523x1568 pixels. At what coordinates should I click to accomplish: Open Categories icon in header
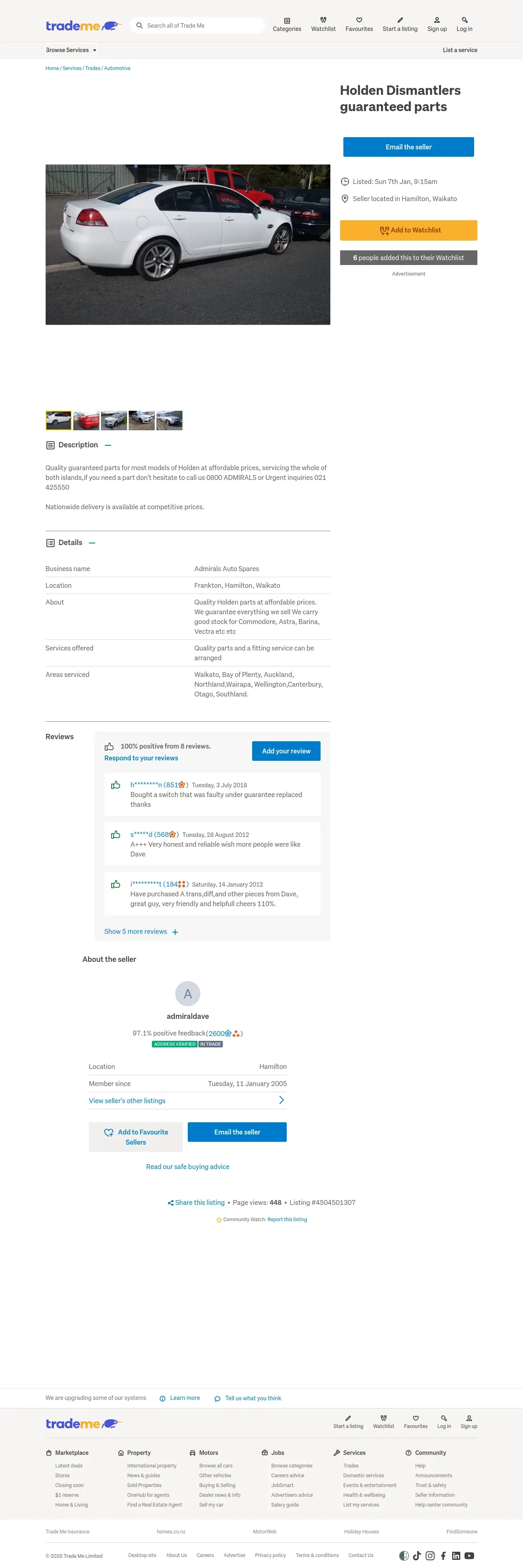[287, 21]
